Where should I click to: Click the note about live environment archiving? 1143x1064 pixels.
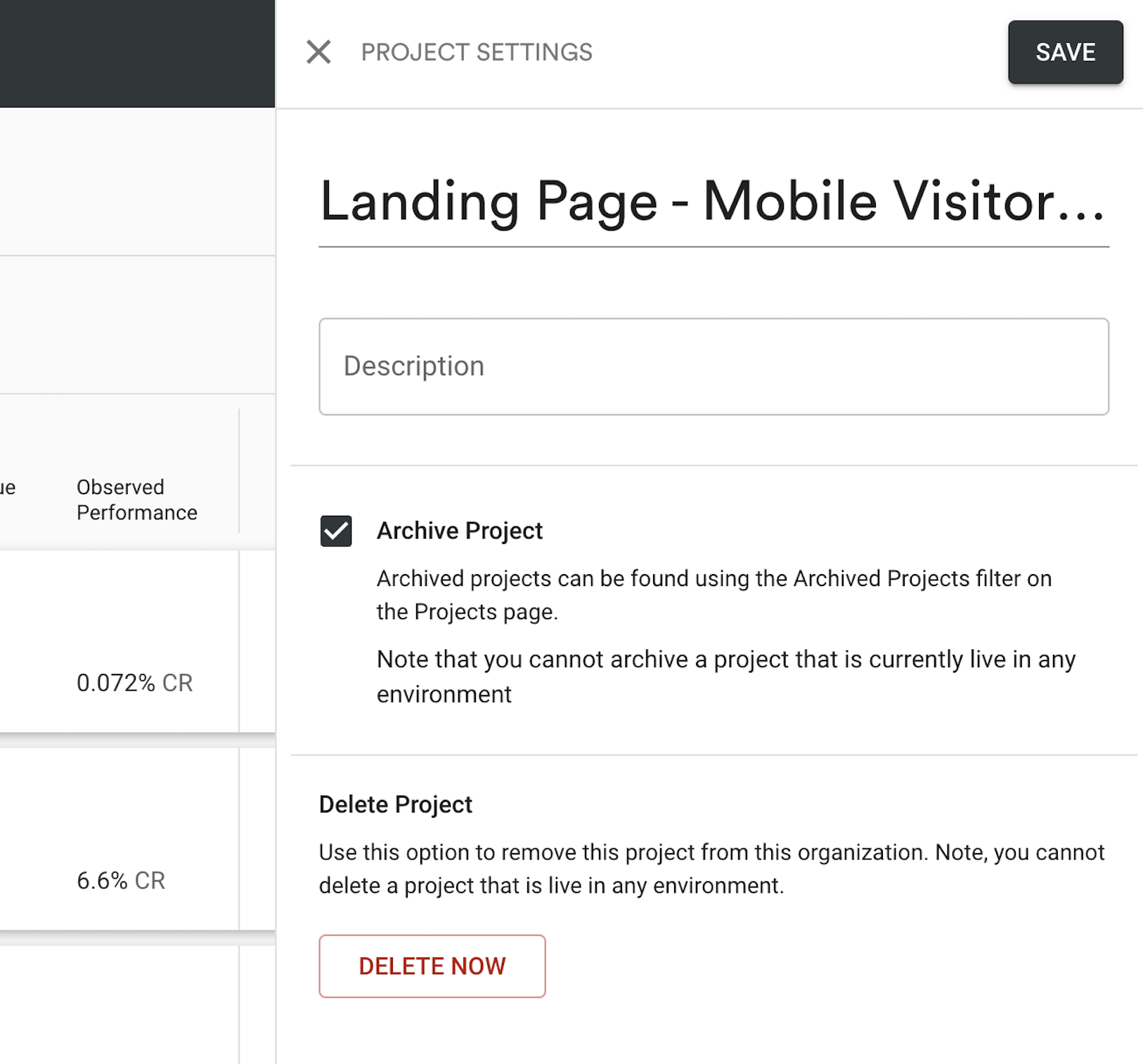726,676
